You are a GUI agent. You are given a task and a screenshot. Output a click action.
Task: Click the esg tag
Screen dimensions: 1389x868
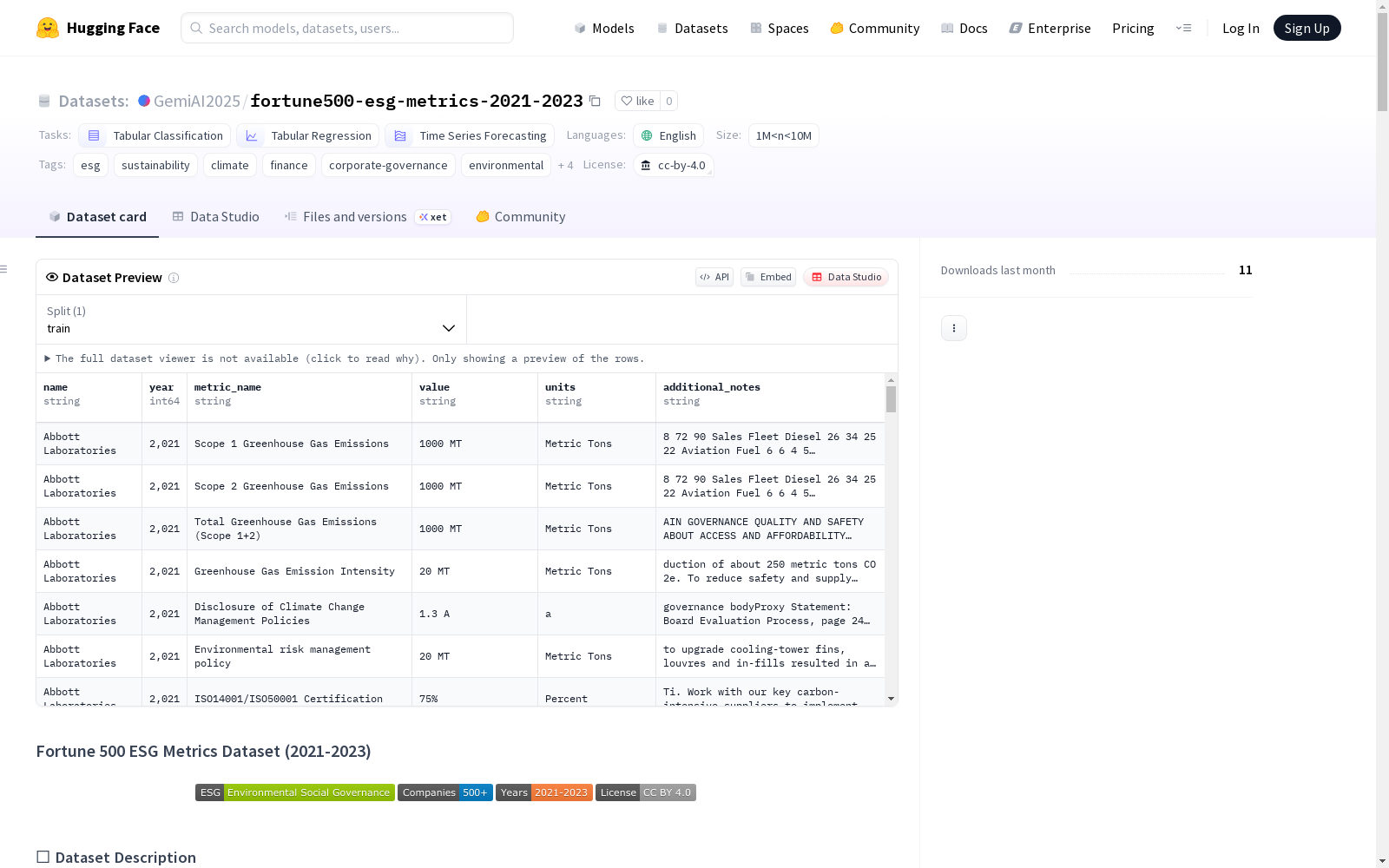(90, 165)
